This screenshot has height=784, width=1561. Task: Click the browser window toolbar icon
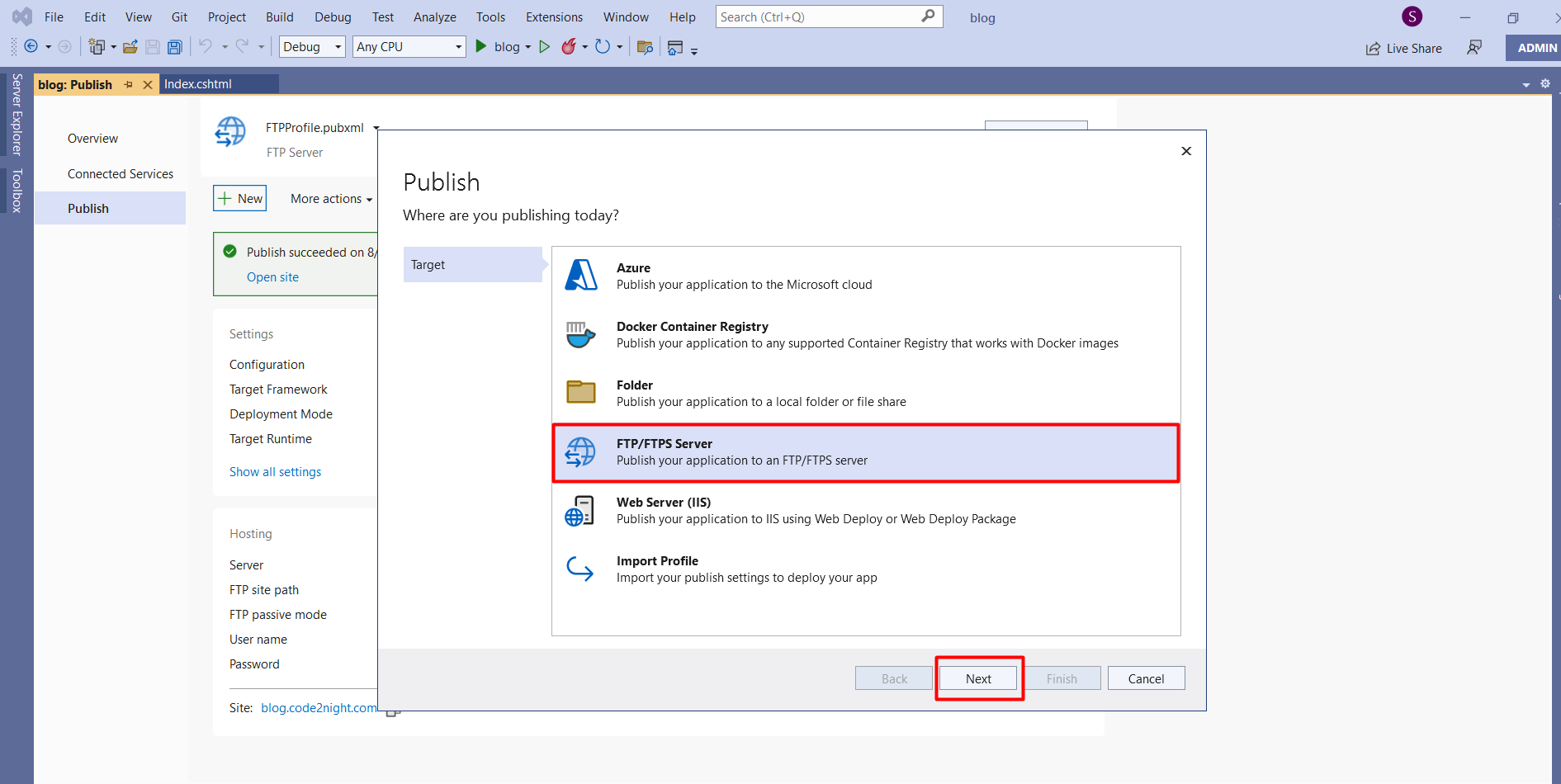click(675, 47)
